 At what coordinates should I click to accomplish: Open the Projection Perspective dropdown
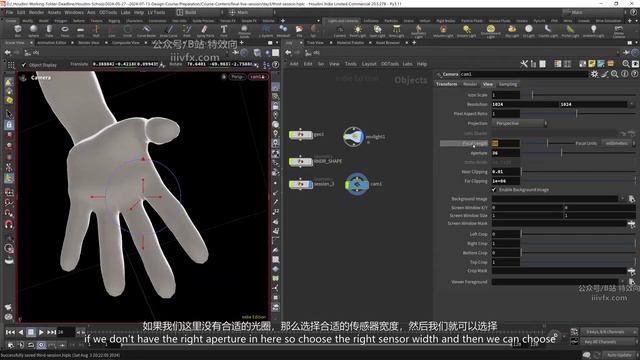pos(519,123)
